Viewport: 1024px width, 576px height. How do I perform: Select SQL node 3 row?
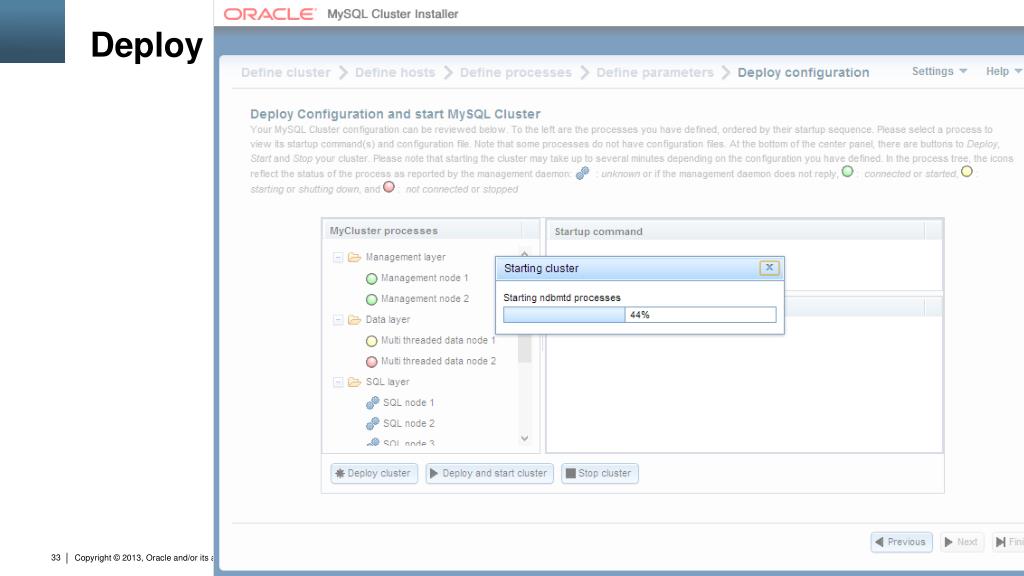point(400,443)
